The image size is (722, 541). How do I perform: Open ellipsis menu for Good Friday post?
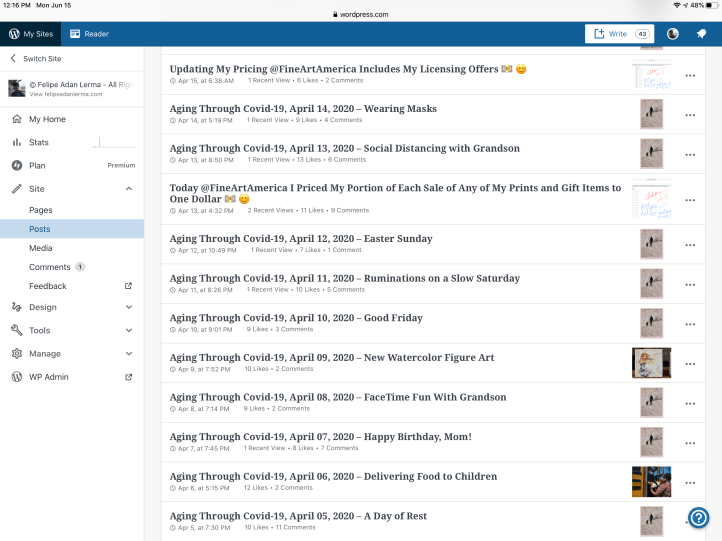click(x=690, y=323)
